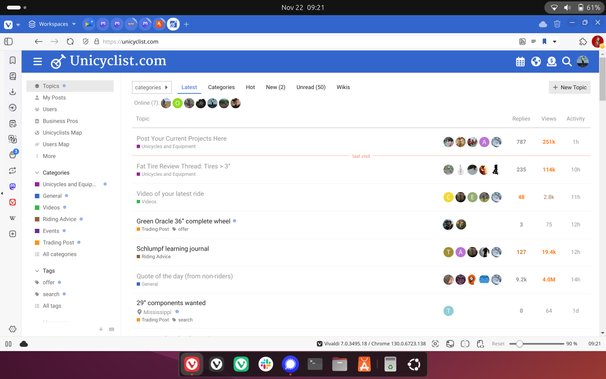Open Files manager from the dock
This screenshot has height=379, width=606.
[339, 364]
